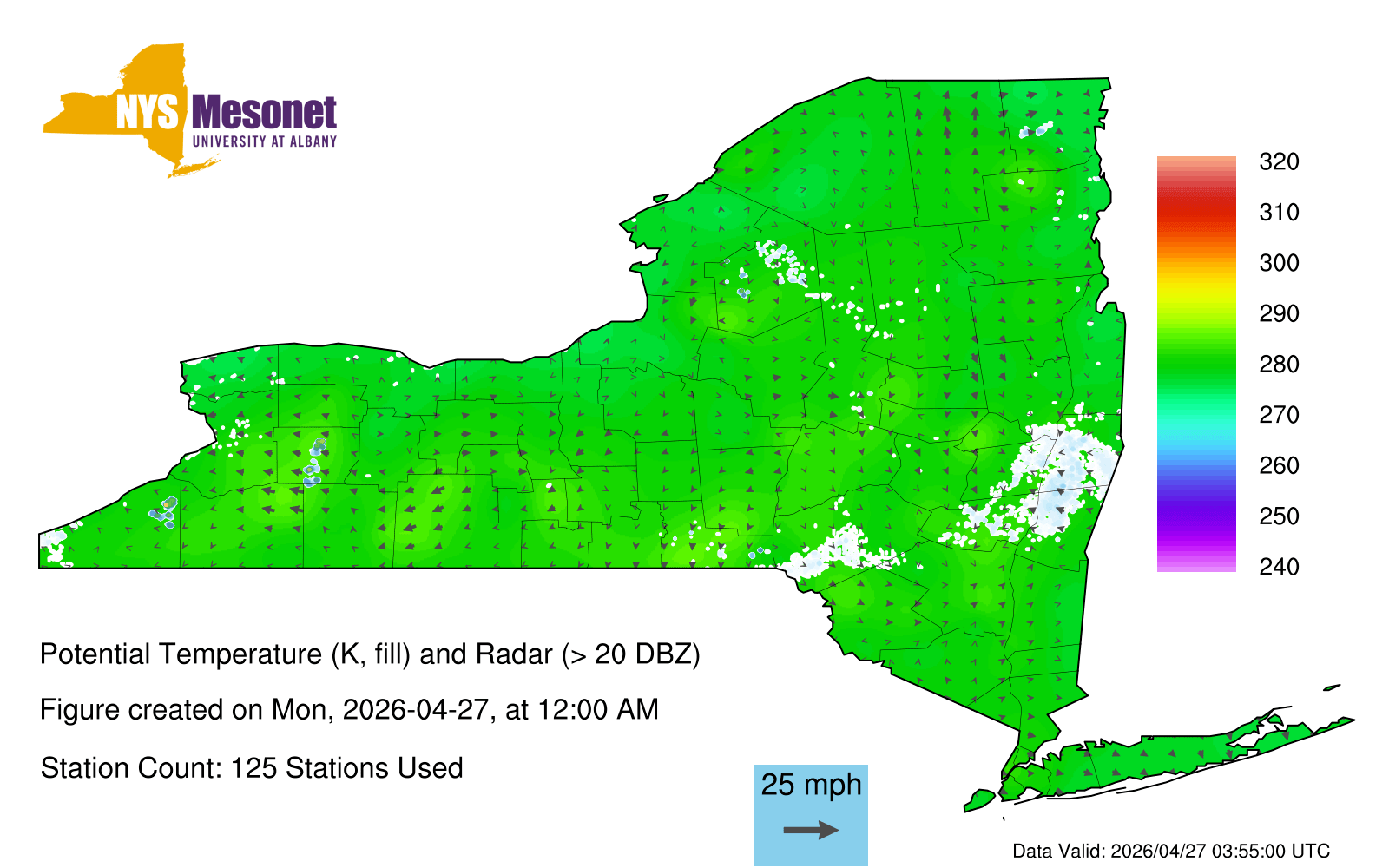Screen dimensions: 1389x868
Task: Click the Figure created on date line
Action: point(349,710)
